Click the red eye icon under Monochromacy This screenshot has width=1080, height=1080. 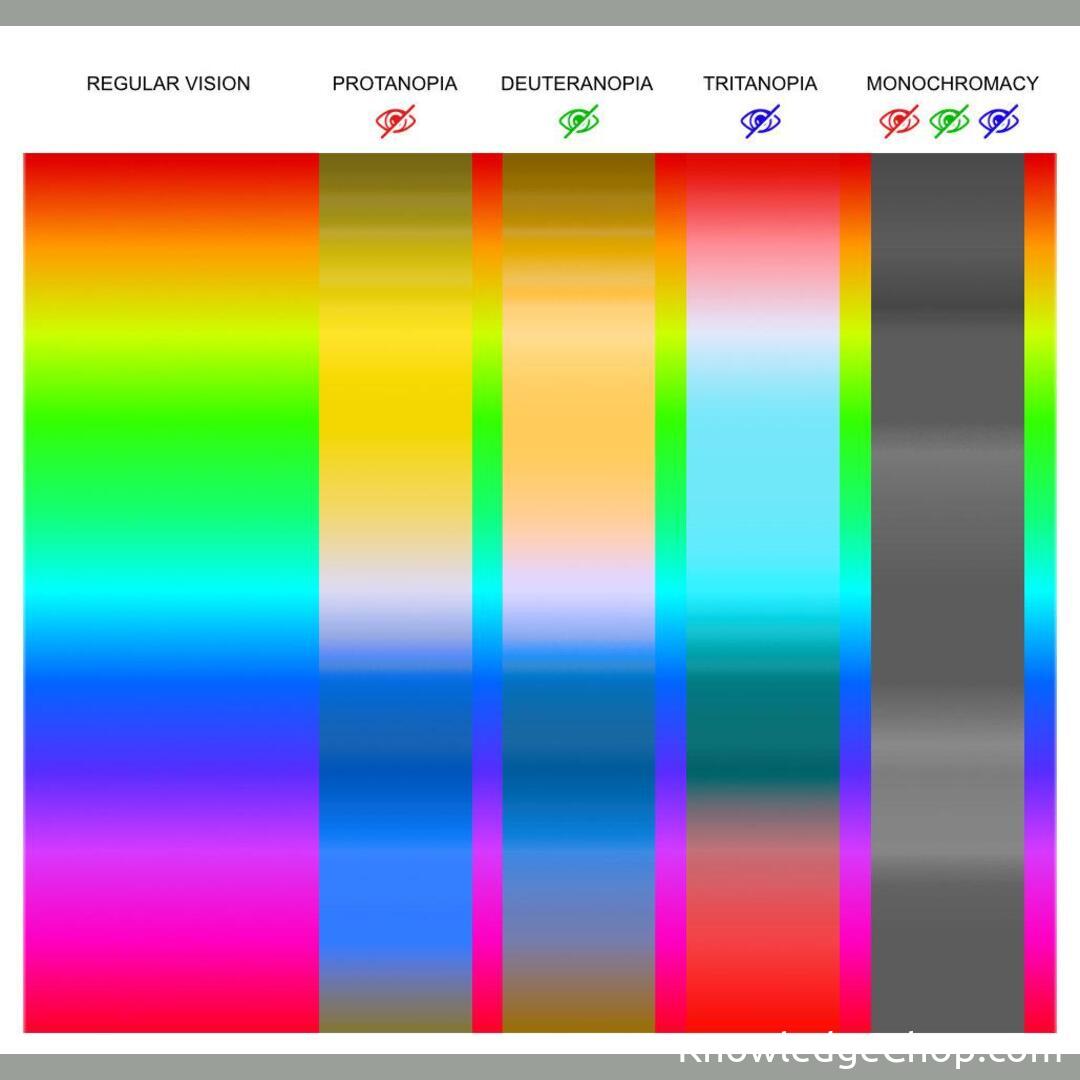pyautogui.click(x=899, y=121)
